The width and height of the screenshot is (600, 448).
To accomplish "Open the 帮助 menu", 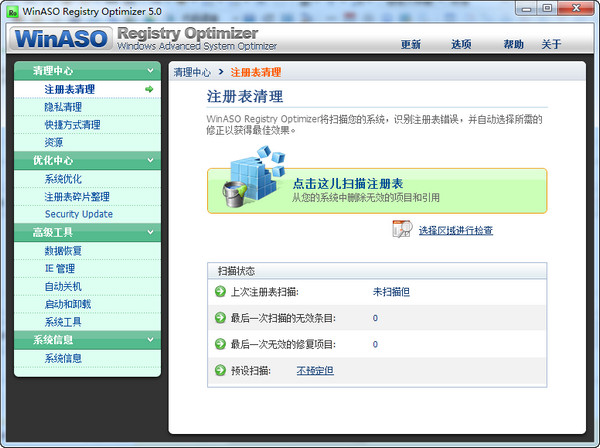I will click(x=513, y=45).
